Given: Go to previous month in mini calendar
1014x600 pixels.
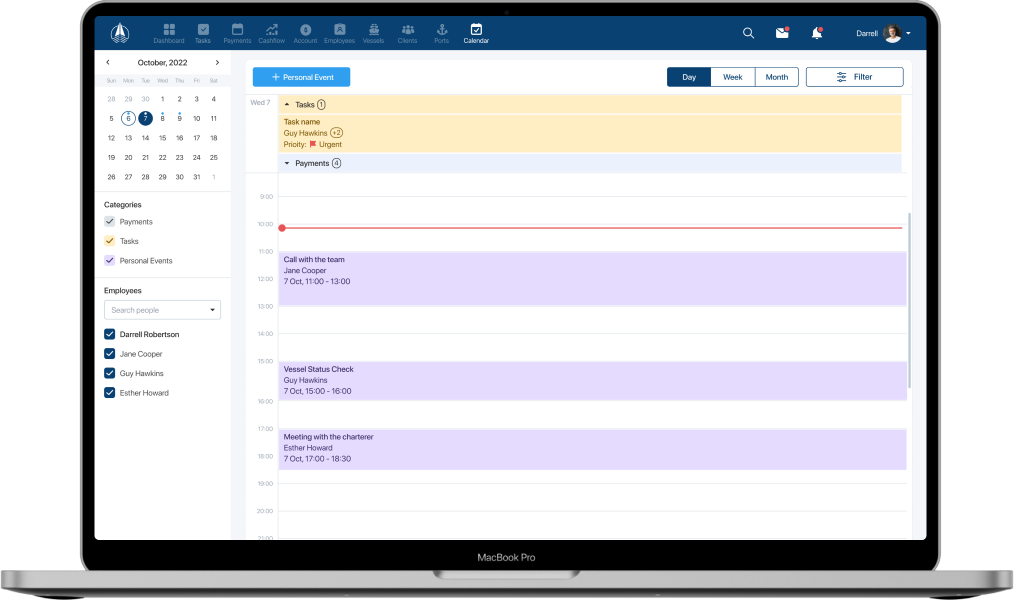Looking at the screenshot, I should coord(108,63).
